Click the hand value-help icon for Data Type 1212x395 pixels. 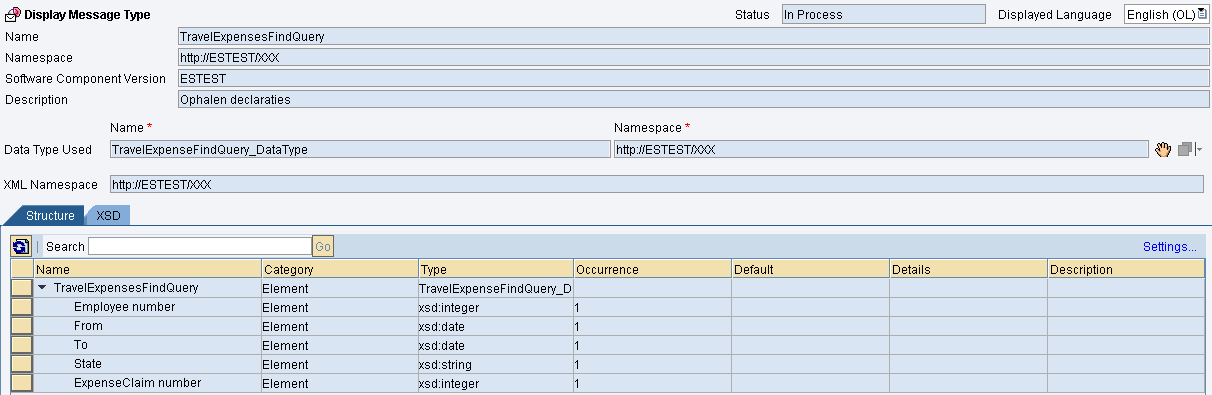(1162, 149)
